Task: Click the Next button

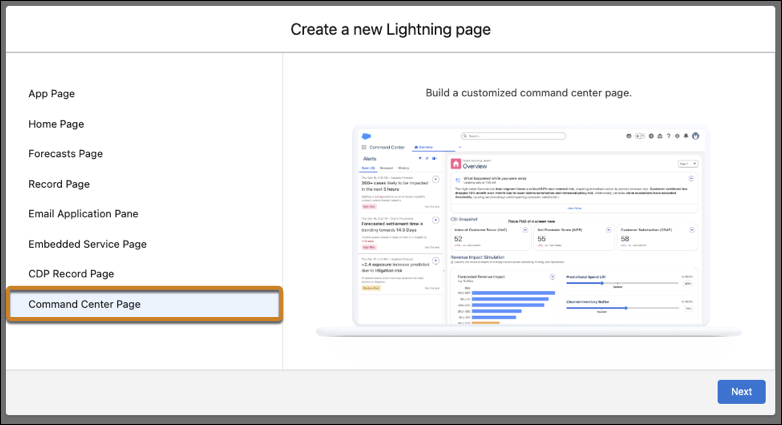Action: [x=741, y=392]
